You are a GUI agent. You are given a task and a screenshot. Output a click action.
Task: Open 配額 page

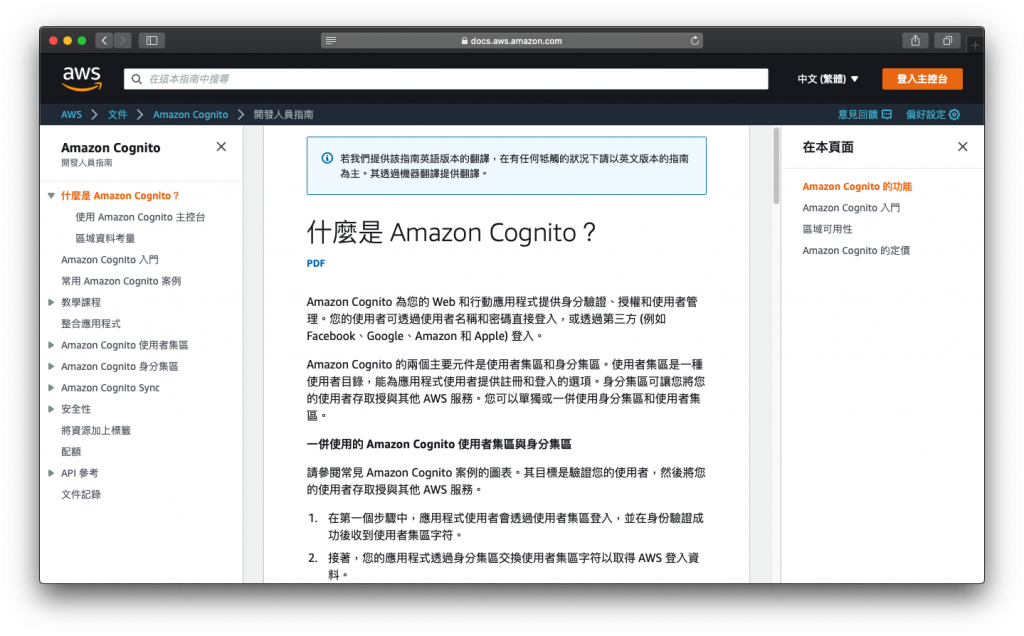pyautogui.click(x=71, y=452)
